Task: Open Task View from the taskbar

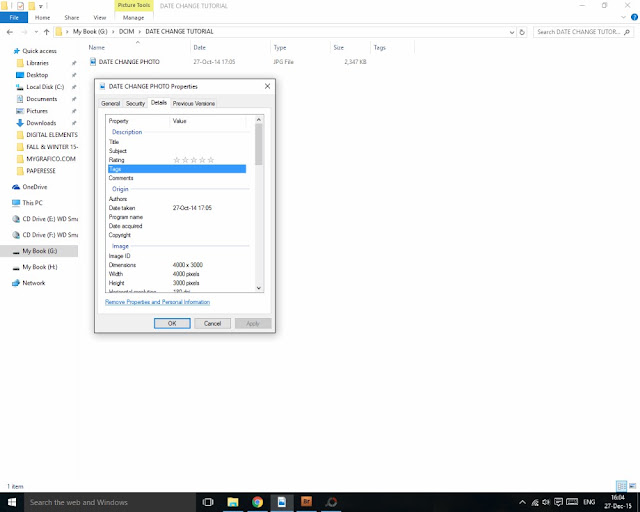Action: point(208,502)
